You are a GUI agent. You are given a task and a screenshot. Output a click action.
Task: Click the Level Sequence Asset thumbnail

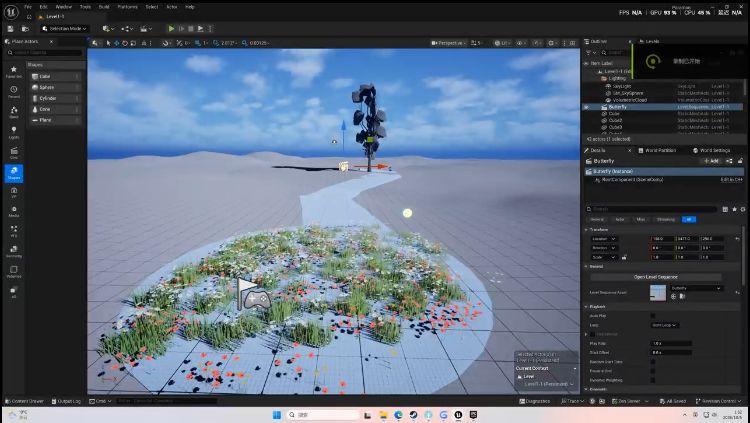tap(658, 293)
